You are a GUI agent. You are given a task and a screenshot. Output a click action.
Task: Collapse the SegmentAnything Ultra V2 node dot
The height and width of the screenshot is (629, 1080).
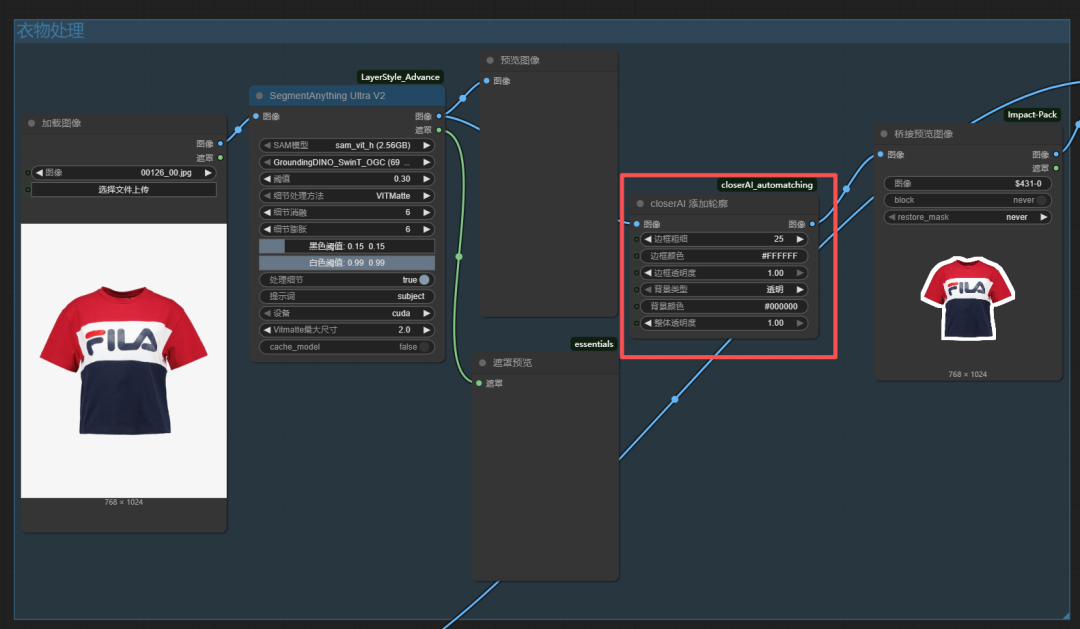coord(260,96)
